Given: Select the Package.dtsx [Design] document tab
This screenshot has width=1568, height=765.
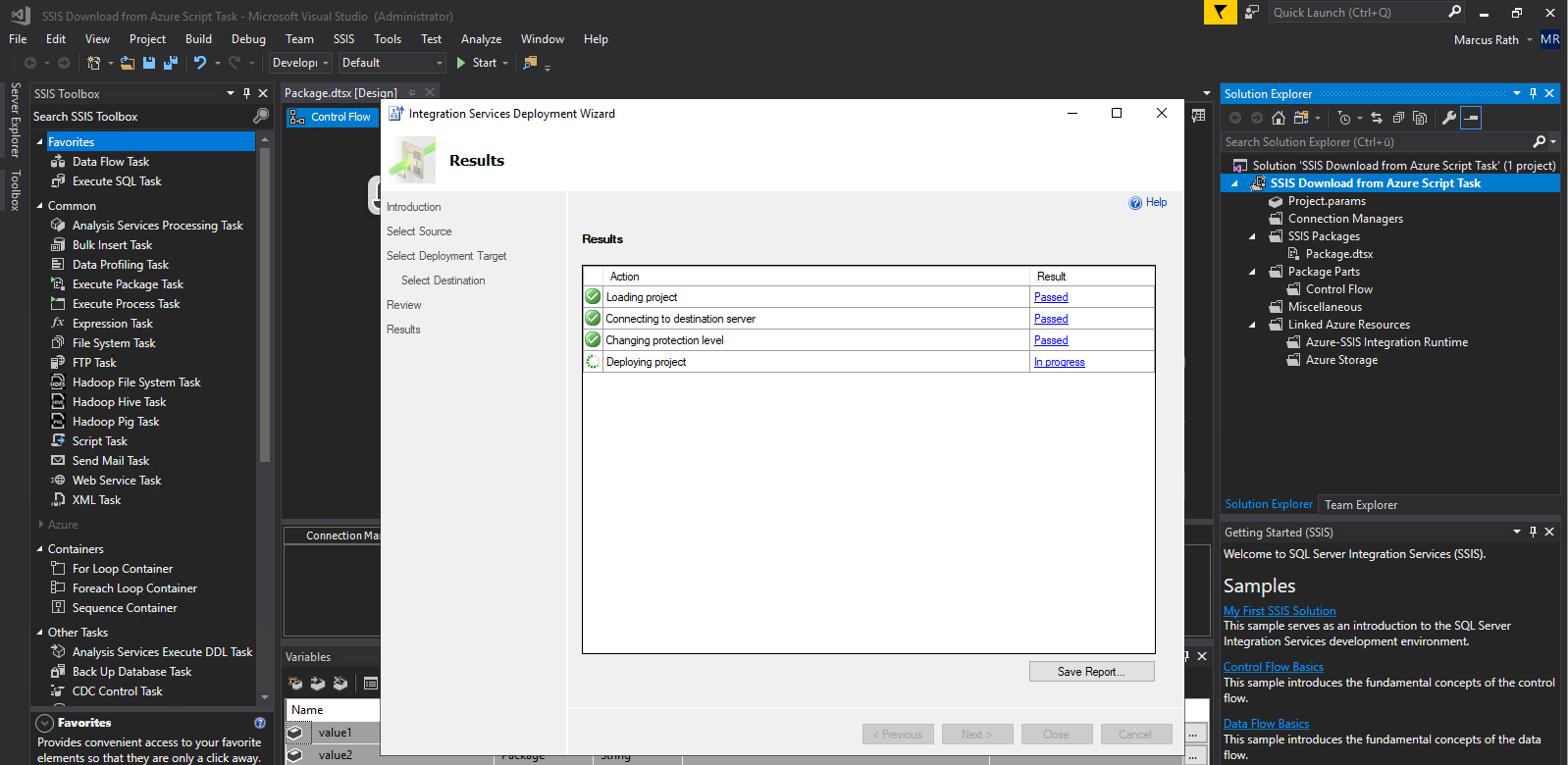Looking at the screenshot, I should click(340, 93).
